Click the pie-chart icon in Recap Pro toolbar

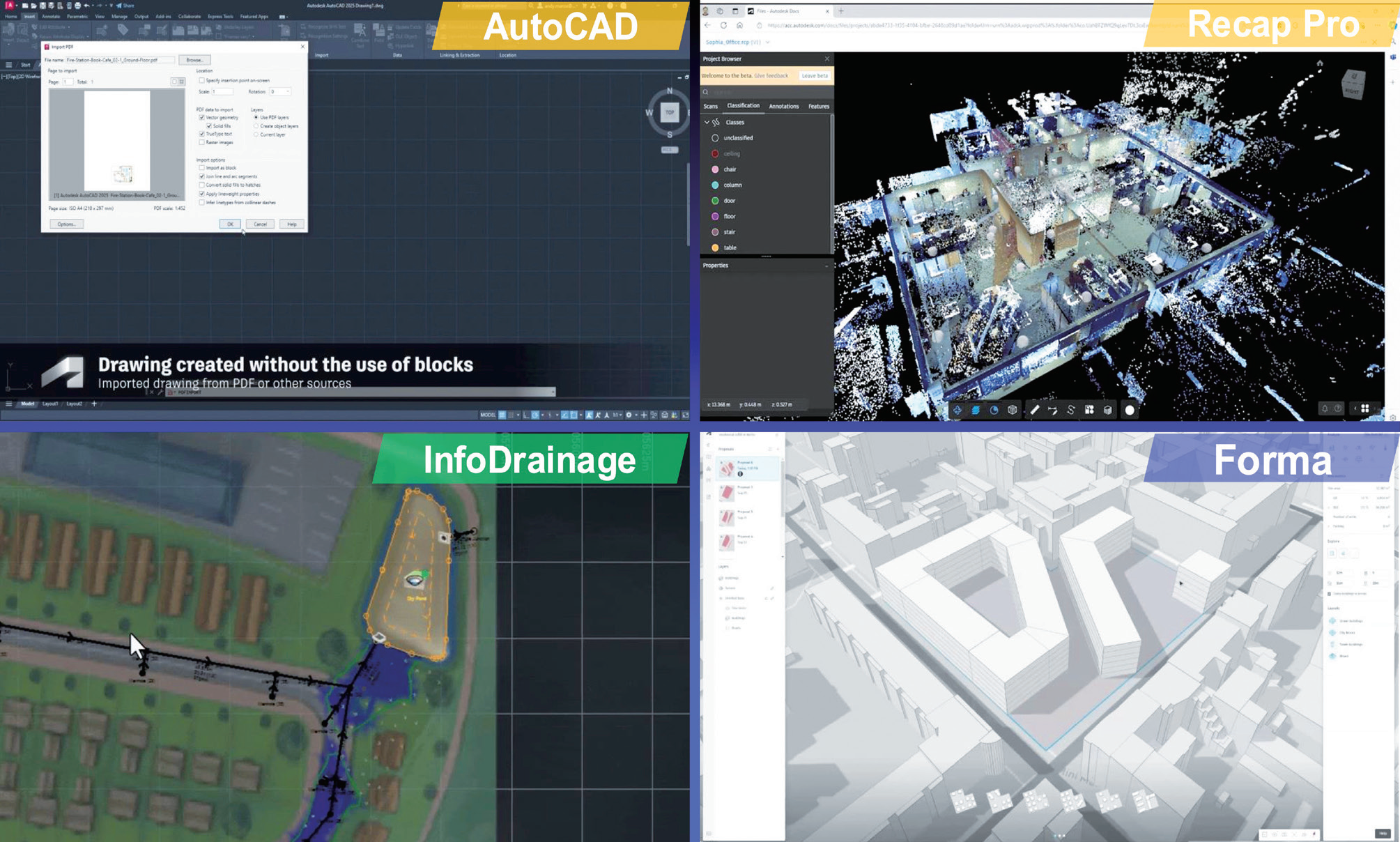(x=994, y=410)
